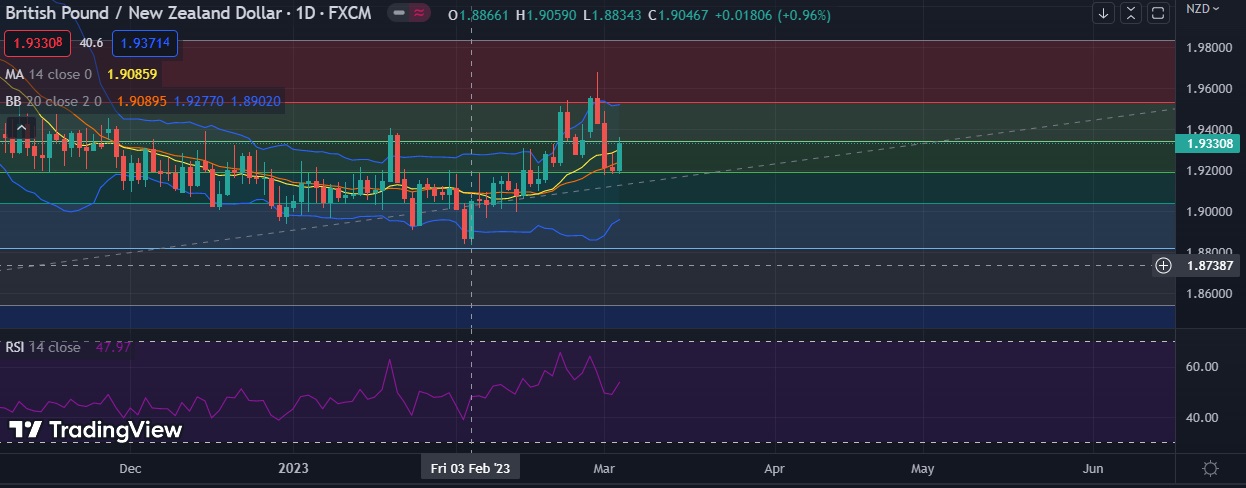
Task: Open the NZD currency dropdown
Action: coord(1201,9)
